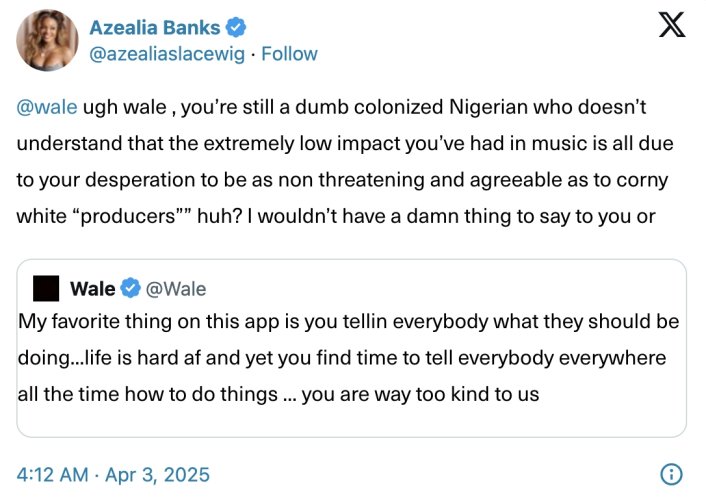The width and height of the screenshot is (706, 499).
Task: Click blank area at quoted card bottom
Action: pyautogui.click(x=350, y=422)
